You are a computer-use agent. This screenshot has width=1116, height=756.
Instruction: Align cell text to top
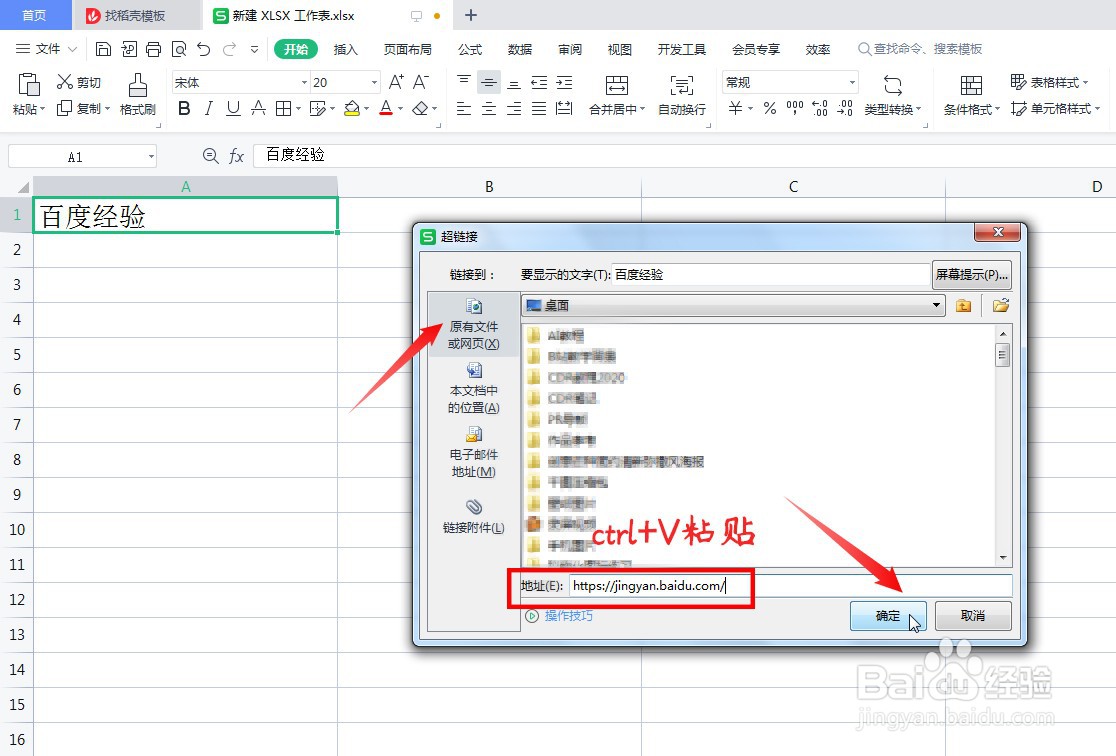pyautogui.click(x=464, y=83)
